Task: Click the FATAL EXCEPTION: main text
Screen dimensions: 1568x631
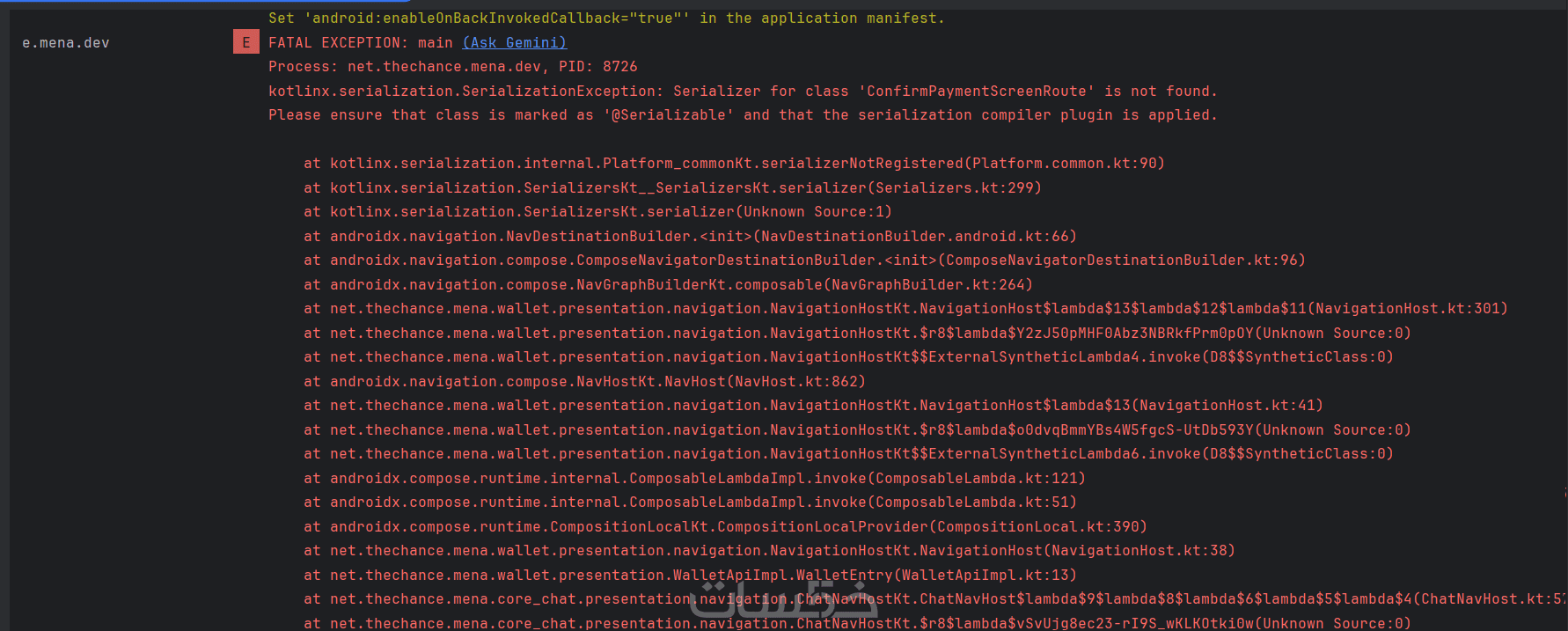Action: (360, 42)
